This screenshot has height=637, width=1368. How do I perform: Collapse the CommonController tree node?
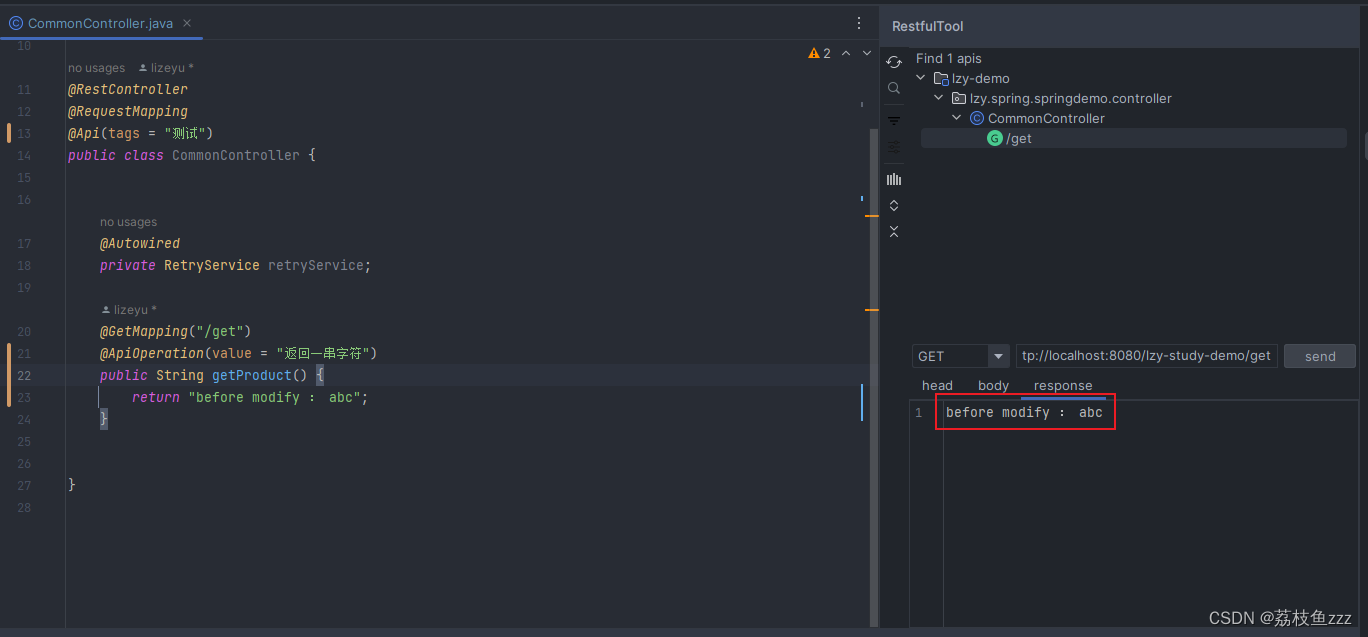point(957,118)
